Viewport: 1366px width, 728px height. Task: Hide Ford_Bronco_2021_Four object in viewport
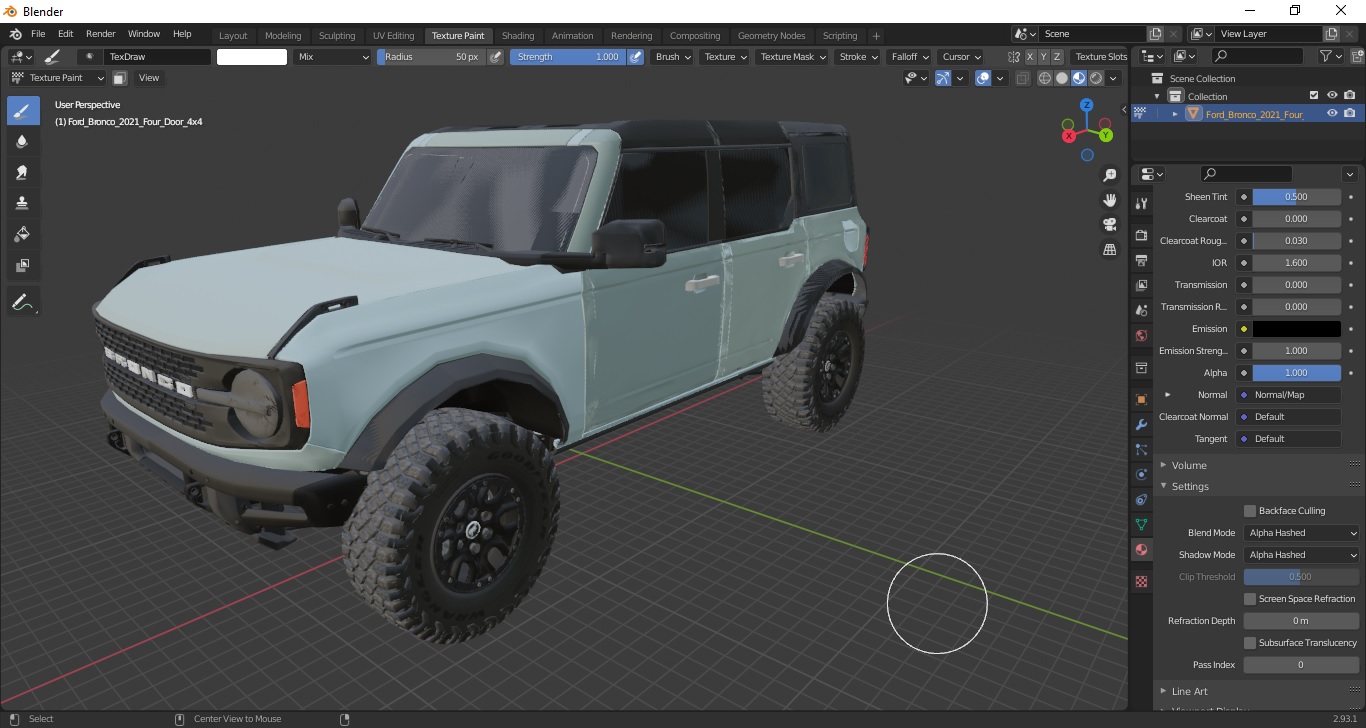pos(1332,114)
